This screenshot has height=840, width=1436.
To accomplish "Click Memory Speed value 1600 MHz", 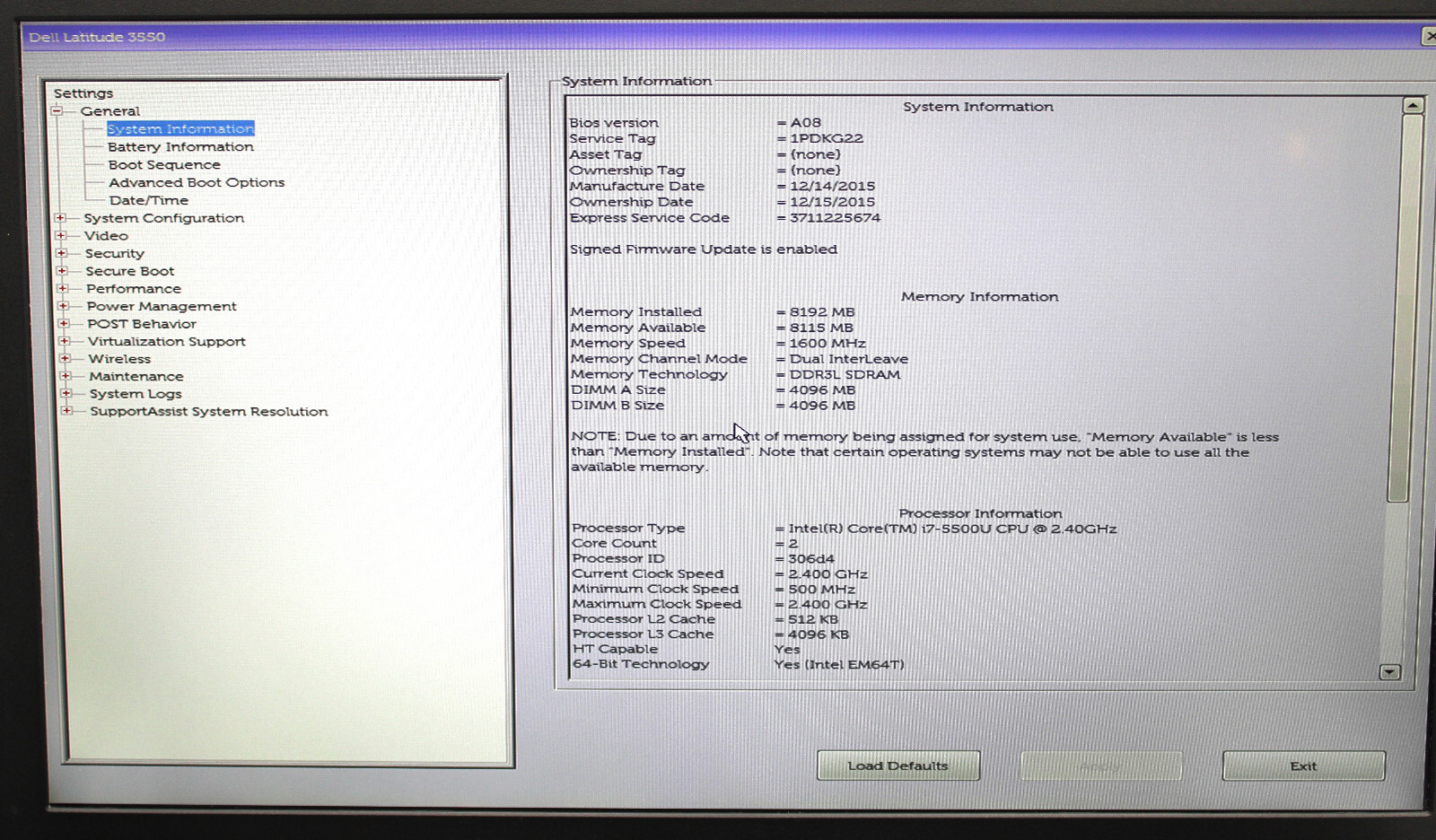I will coord(827,343).
